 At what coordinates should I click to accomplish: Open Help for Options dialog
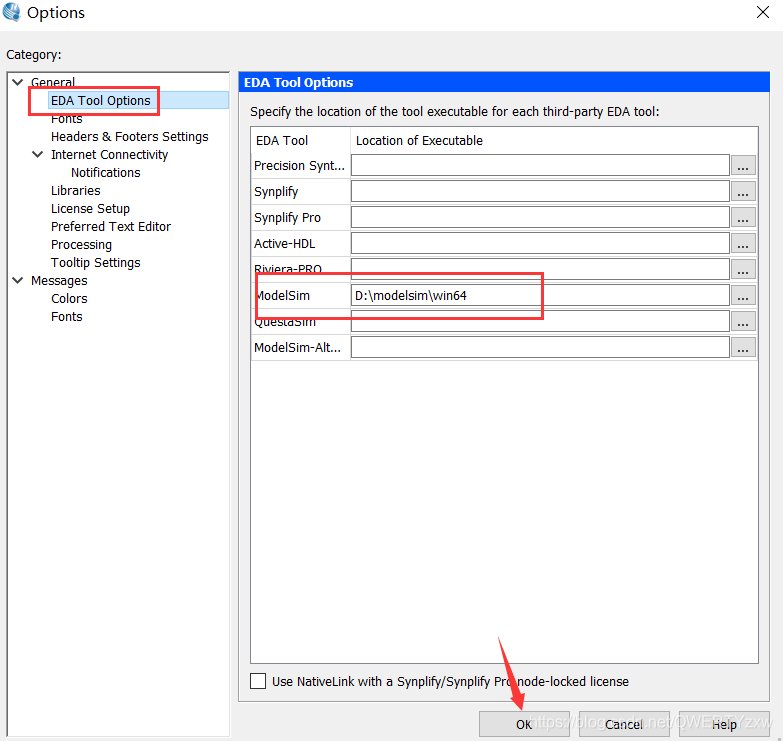724,724
